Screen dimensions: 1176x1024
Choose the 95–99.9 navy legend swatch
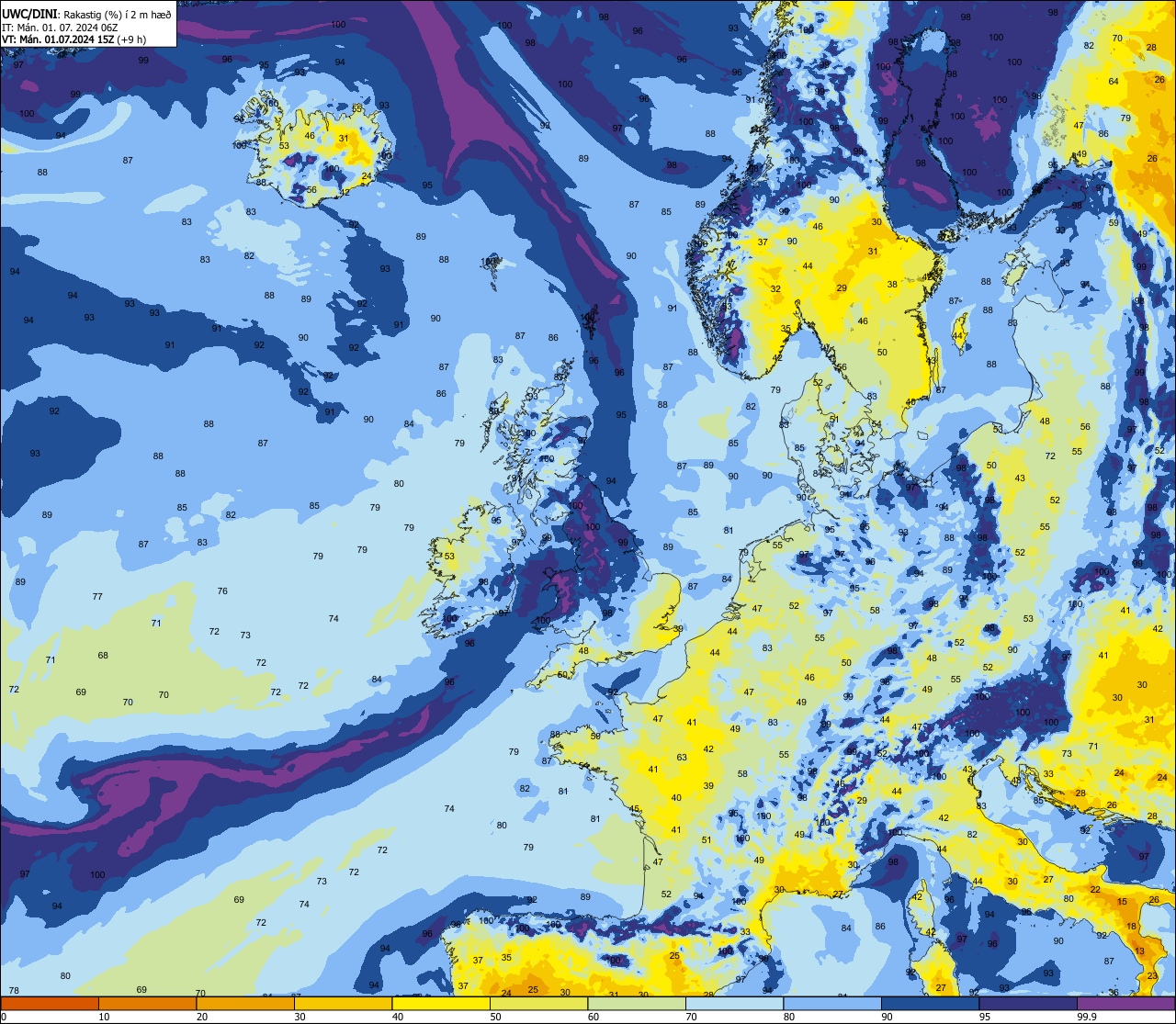pos(1028,1003)
